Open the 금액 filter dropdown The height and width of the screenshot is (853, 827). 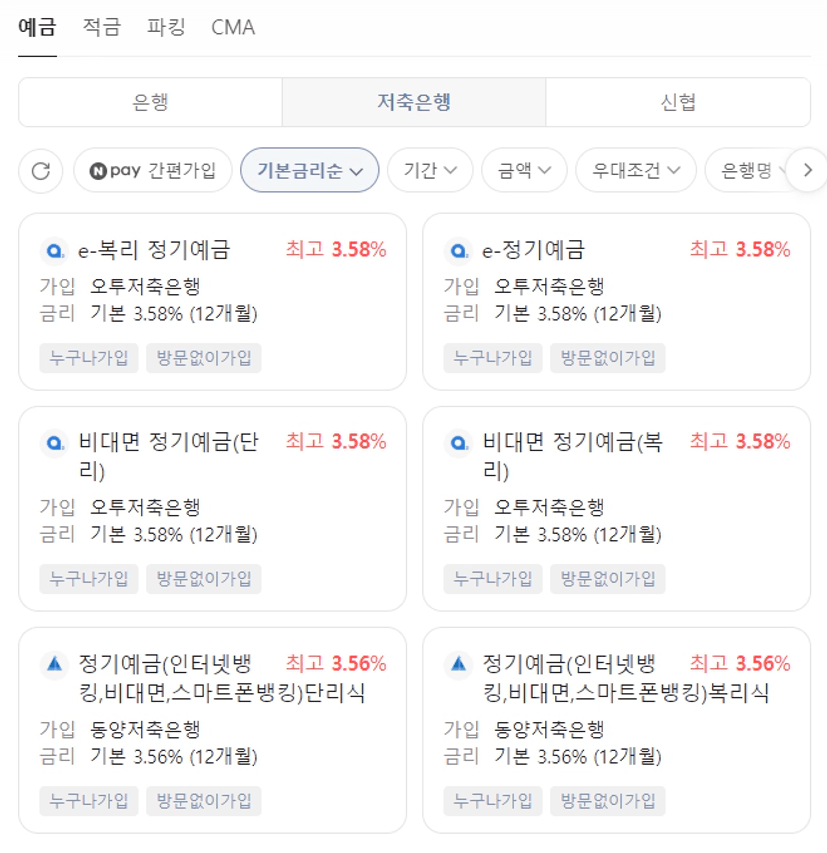[x=524, y=170]
